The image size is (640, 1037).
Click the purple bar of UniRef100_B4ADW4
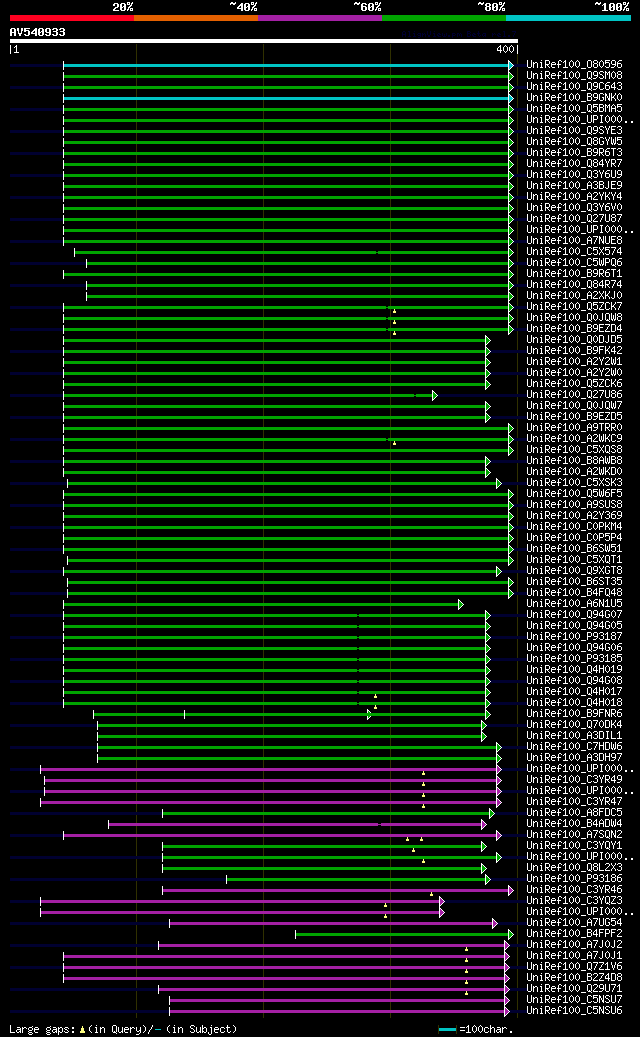(x=298, y=824)
